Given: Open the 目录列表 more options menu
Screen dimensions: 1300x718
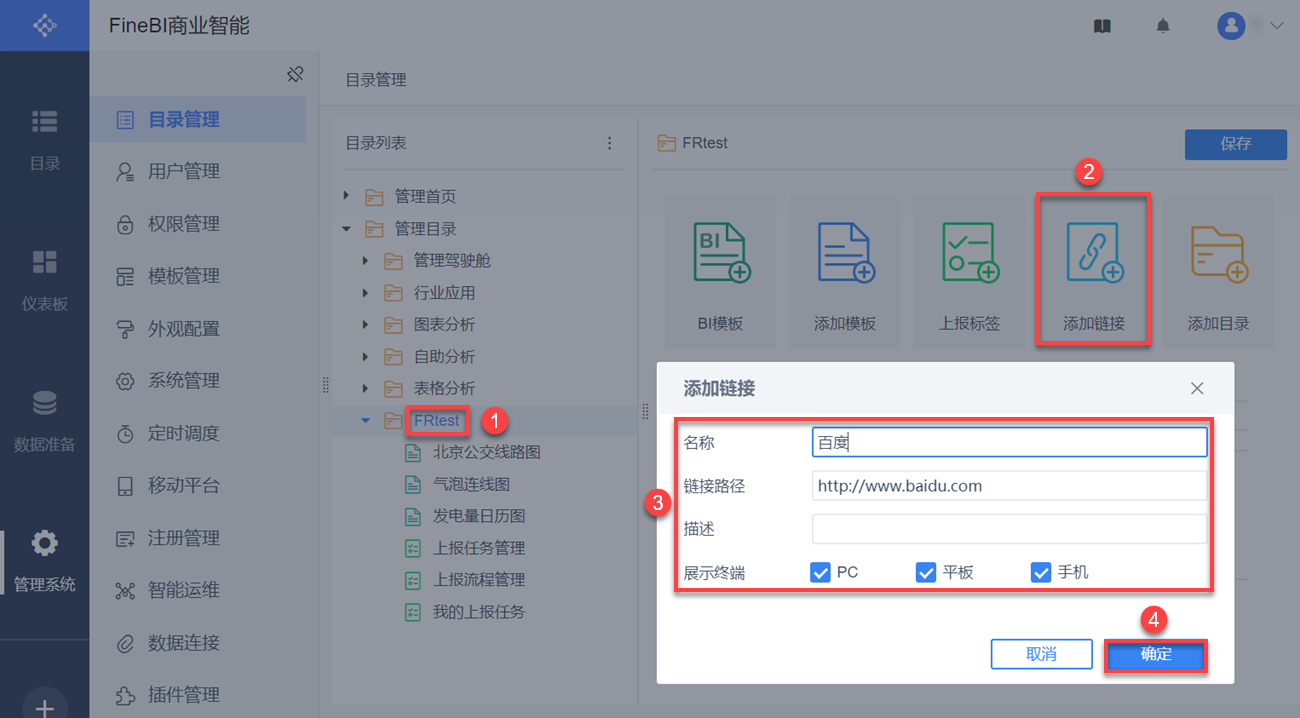Looking at the screenshot, I should (610, 143).
